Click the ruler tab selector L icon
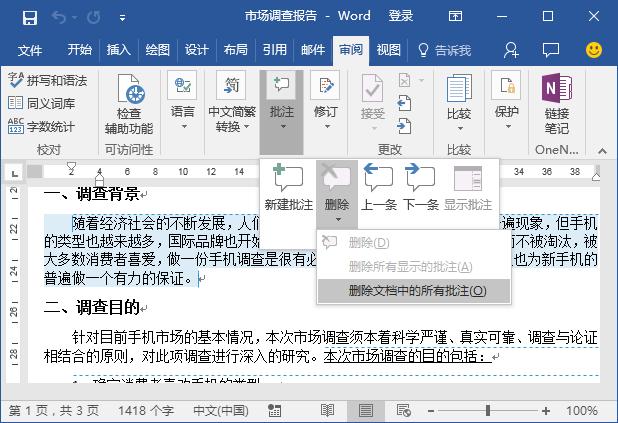 15,173
